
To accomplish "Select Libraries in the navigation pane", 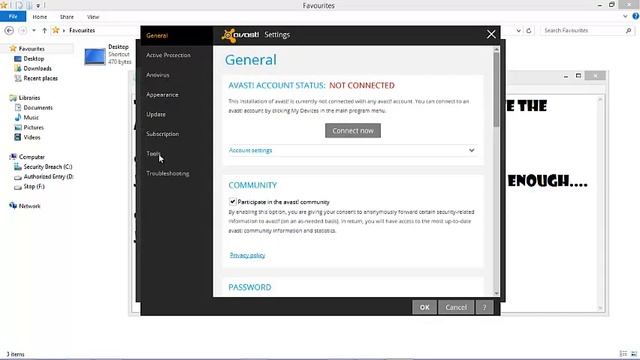I will pos(29,98).
